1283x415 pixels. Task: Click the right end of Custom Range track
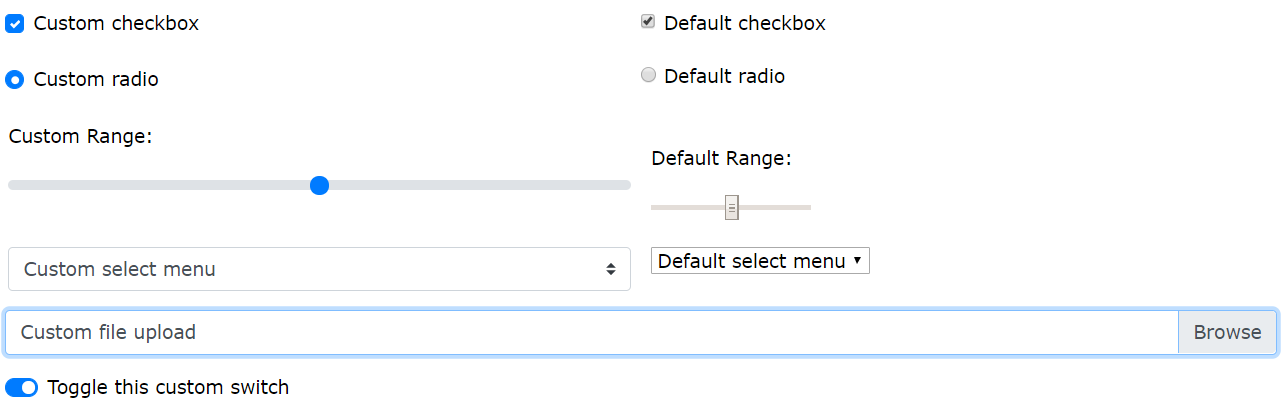tap(626, 185)
